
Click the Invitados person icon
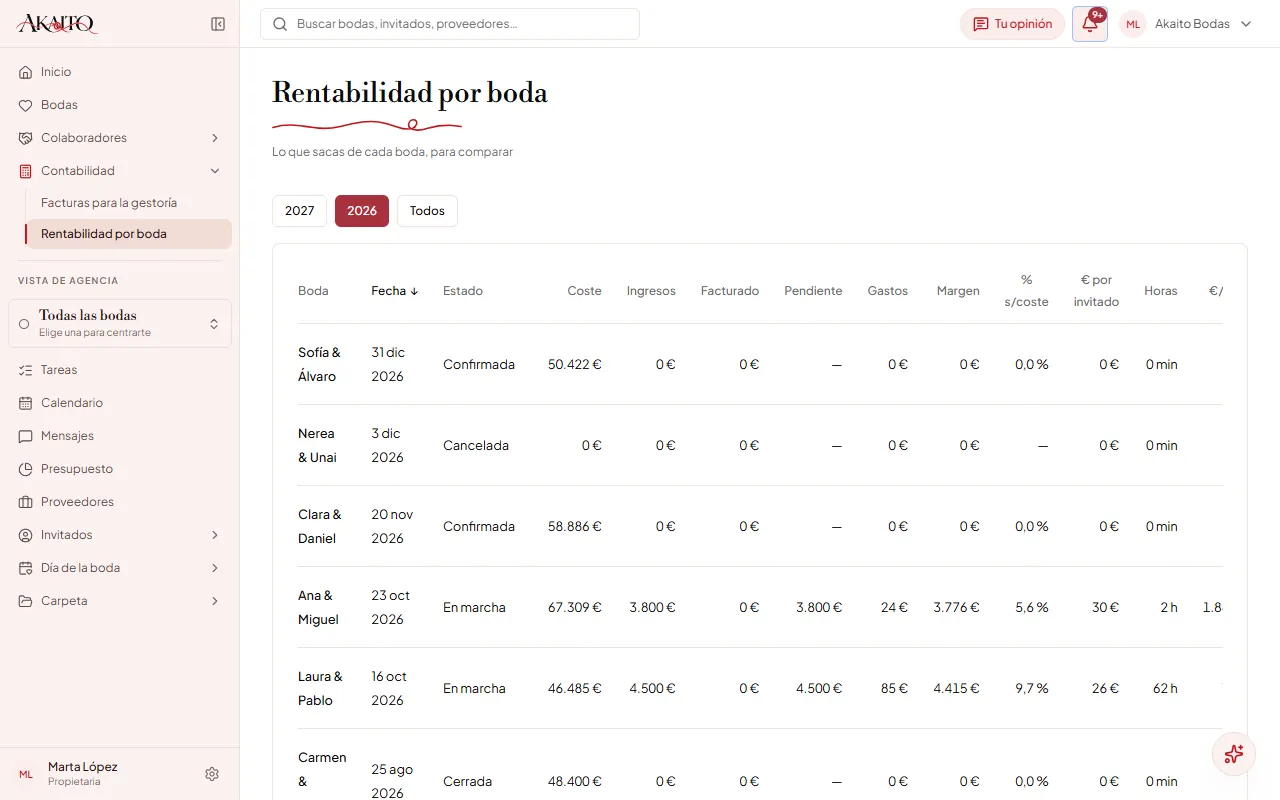click(x=26, y=535)
